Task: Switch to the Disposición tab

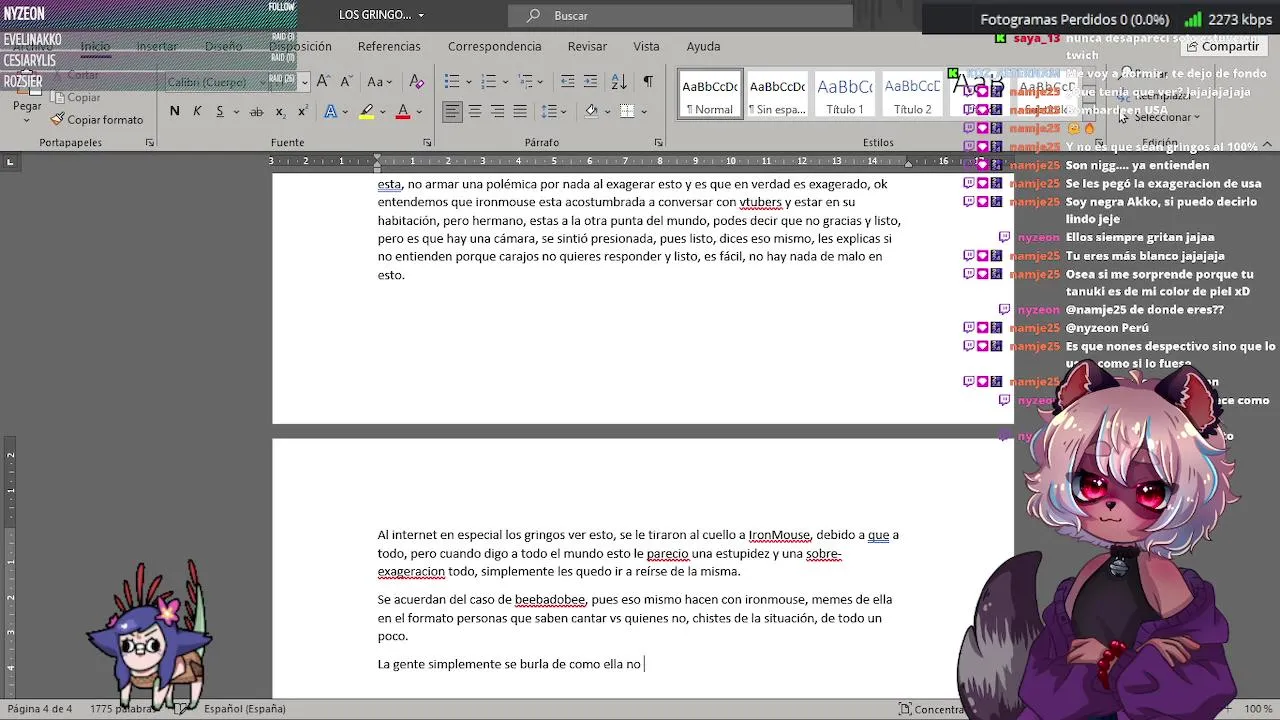Action: (300, 46)
